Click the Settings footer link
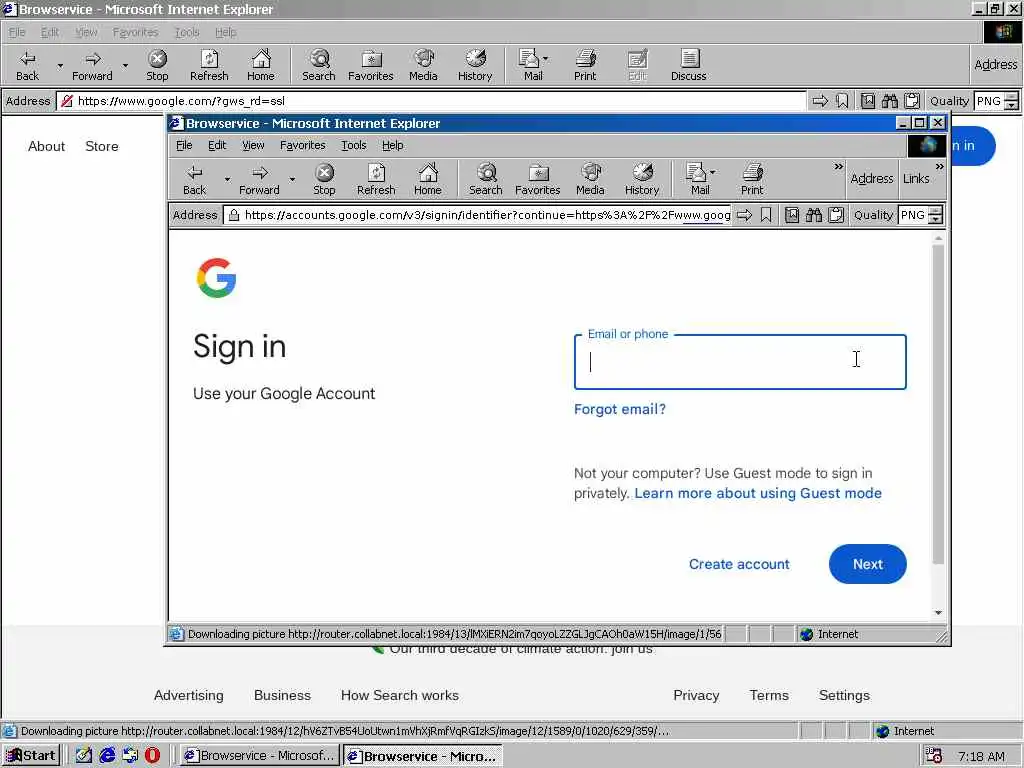The image size is (1024, 768). coord(844,696)
